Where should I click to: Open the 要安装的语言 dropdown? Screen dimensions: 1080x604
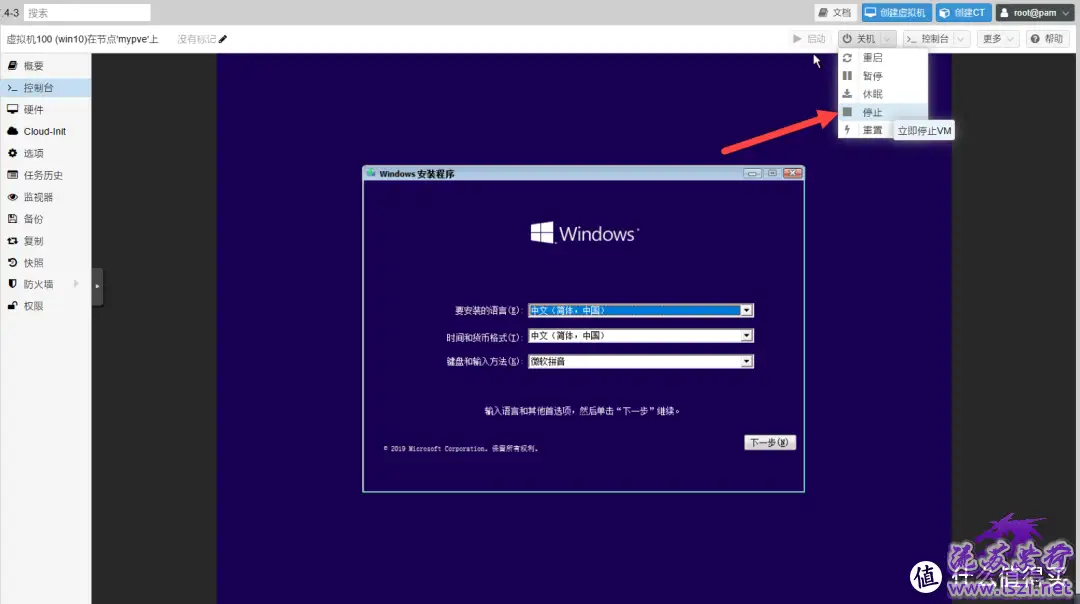[x=746, y=311]
